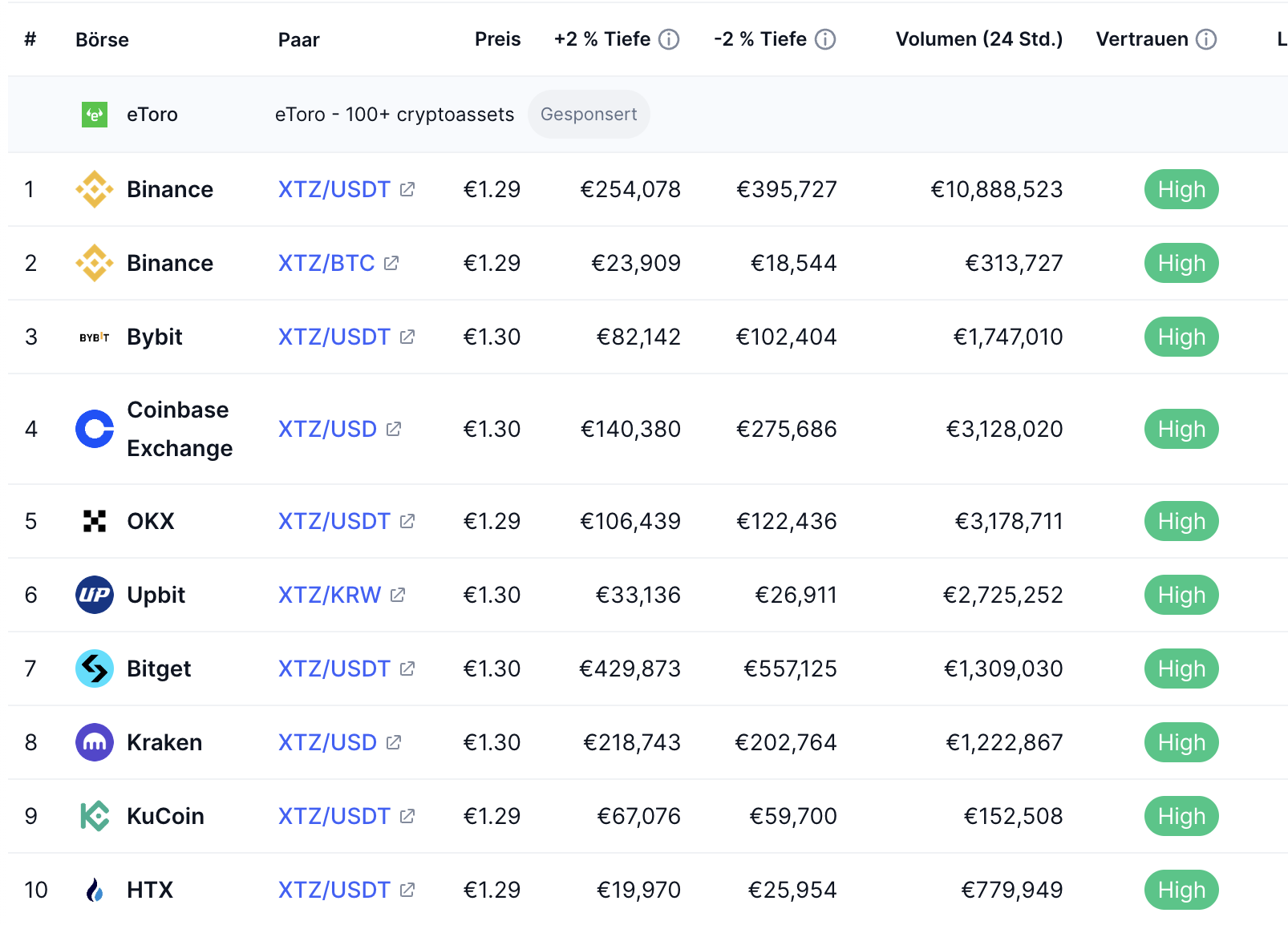The image size is (1288, 925).
Task: Click the Vertrauen info icon
Action: coord(1206,39)
